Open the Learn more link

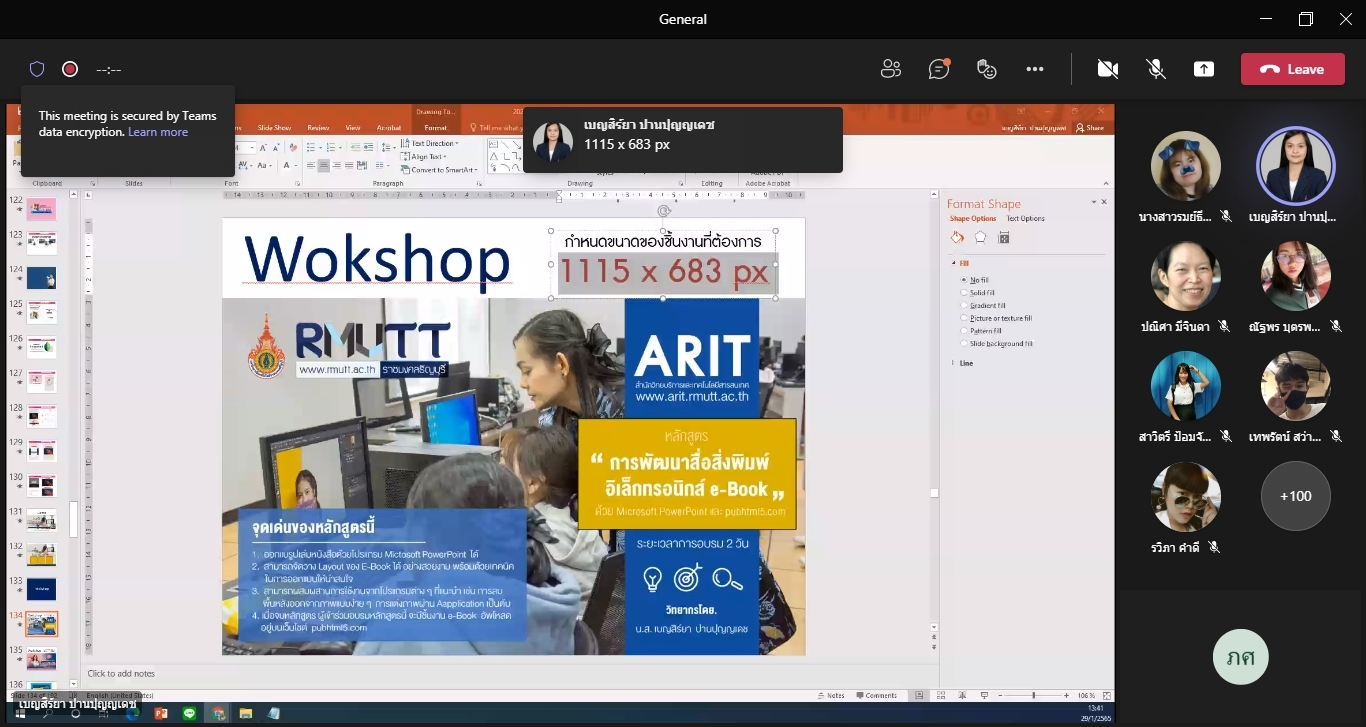pos(158,132)
